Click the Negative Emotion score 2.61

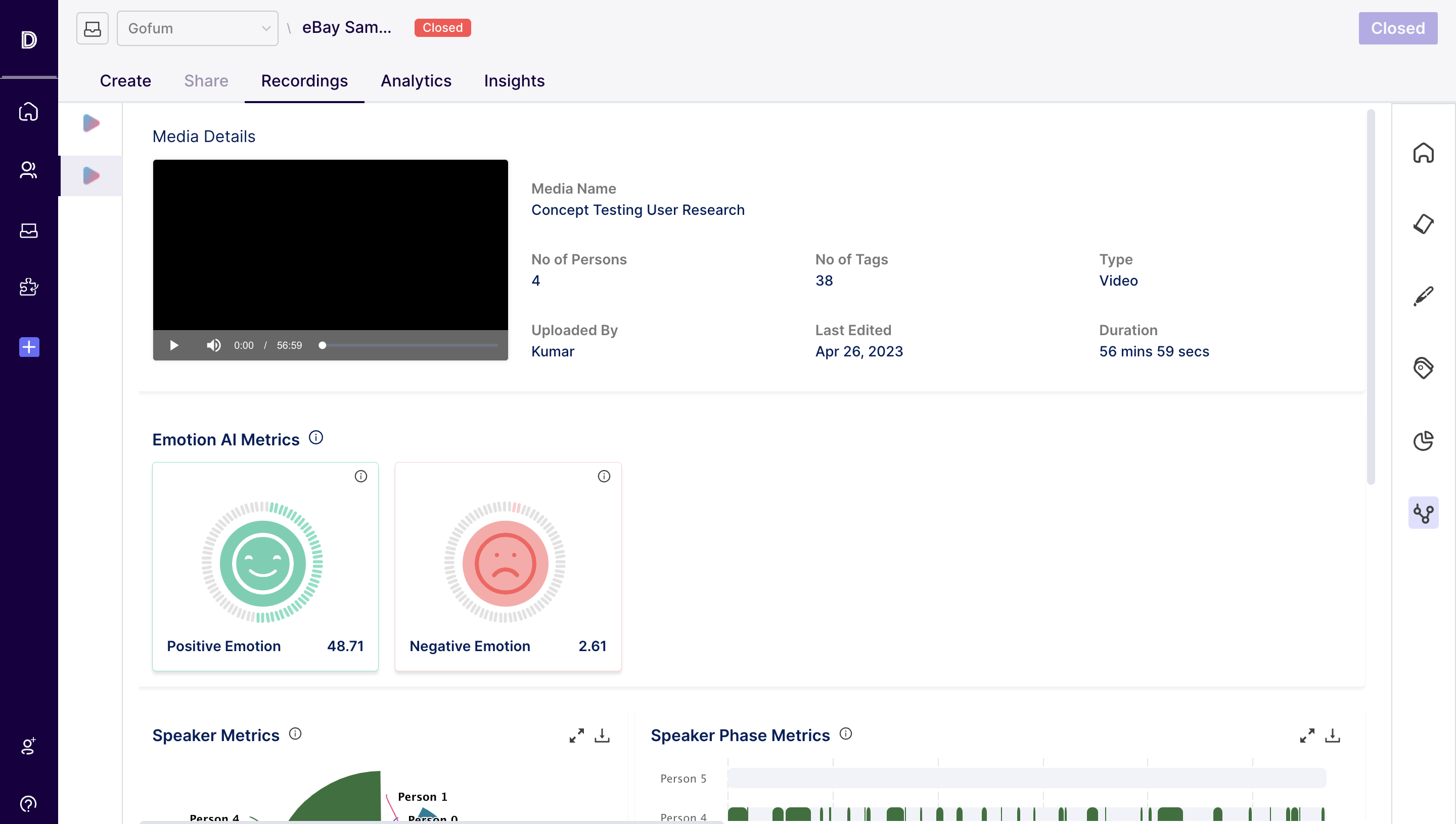593,646
